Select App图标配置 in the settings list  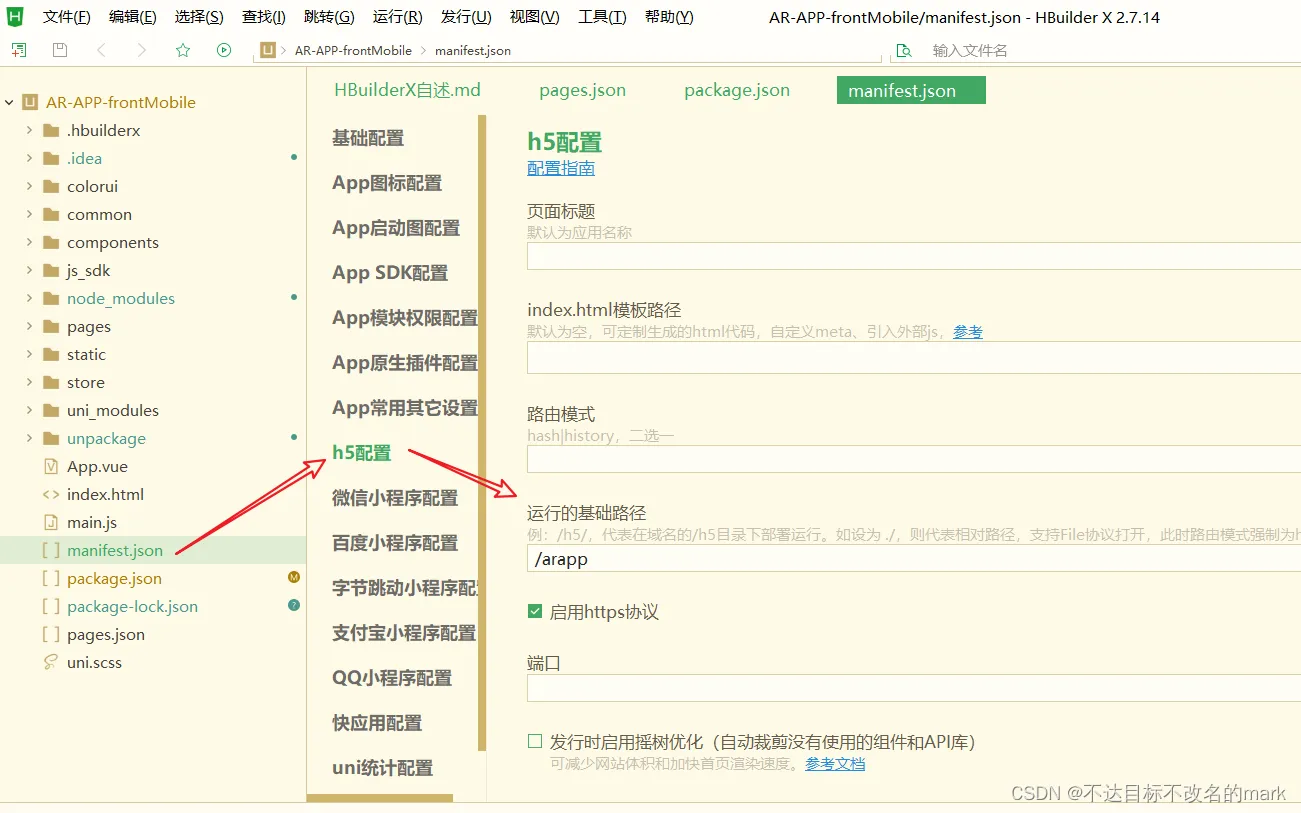[x=387, y=183]
